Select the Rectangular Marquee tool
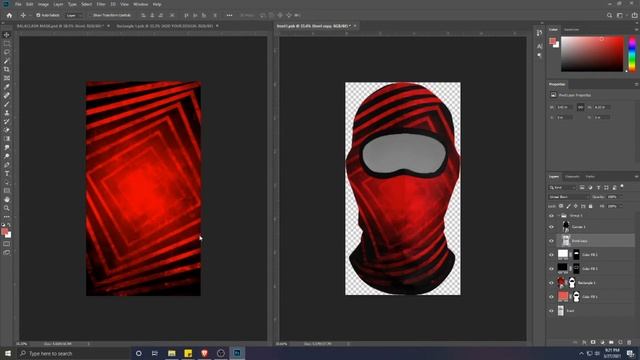 point(7,44)
